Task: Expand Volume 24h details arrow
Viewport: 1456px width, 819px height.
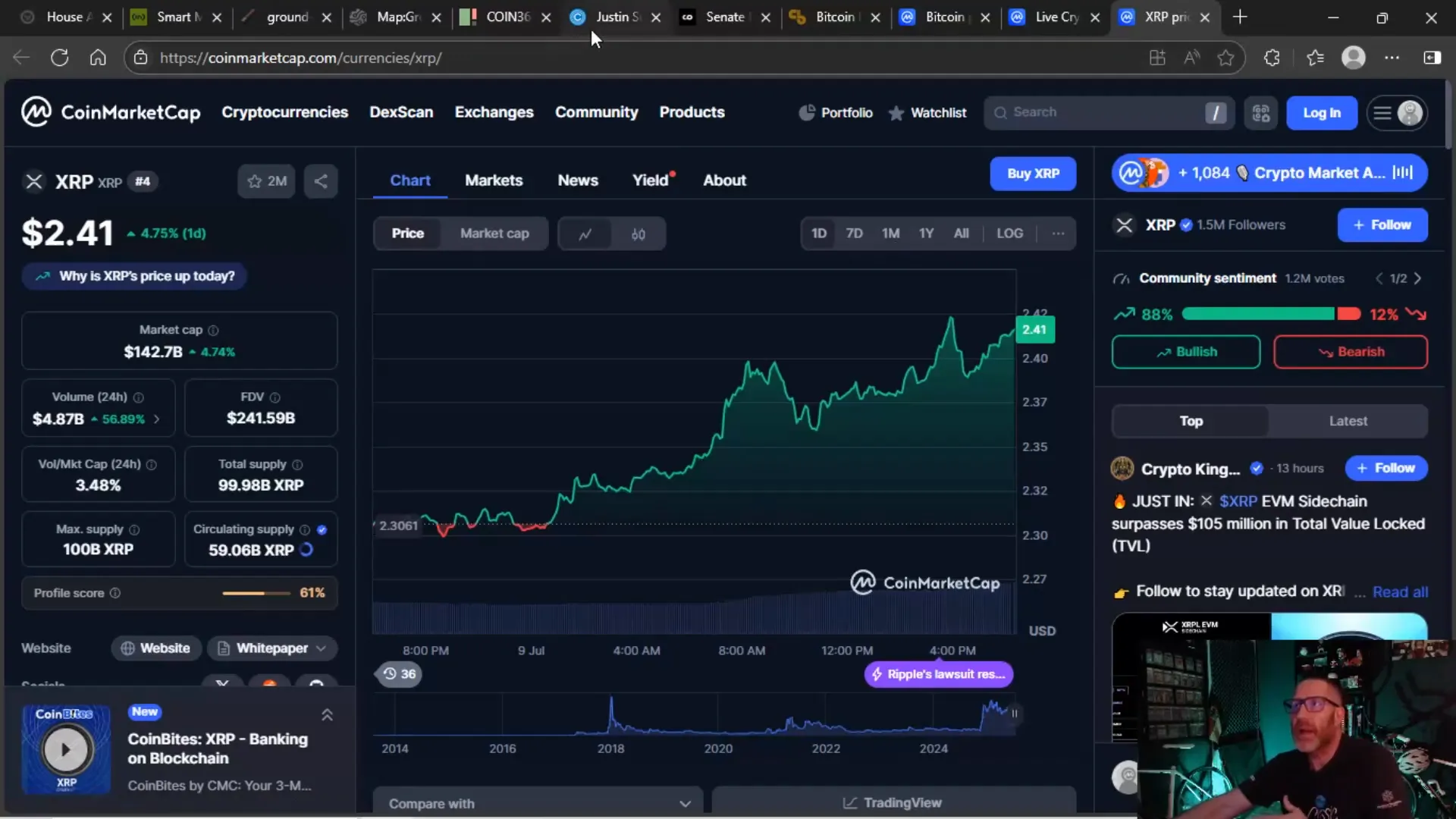Action: [x=157, y=419]
